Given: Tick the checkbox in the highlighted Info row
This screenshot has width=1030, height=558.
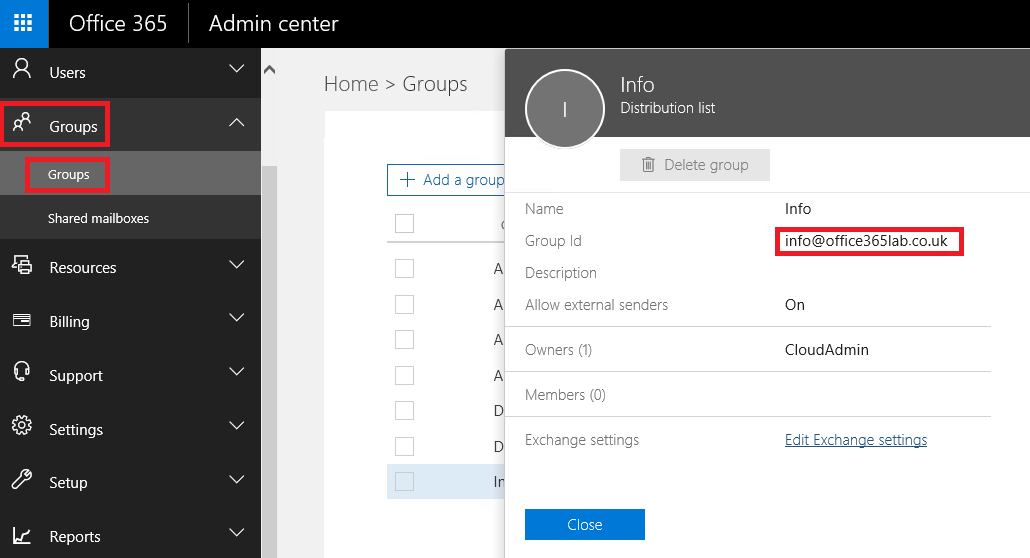Looking at the screenshot, I should (405, 481).
